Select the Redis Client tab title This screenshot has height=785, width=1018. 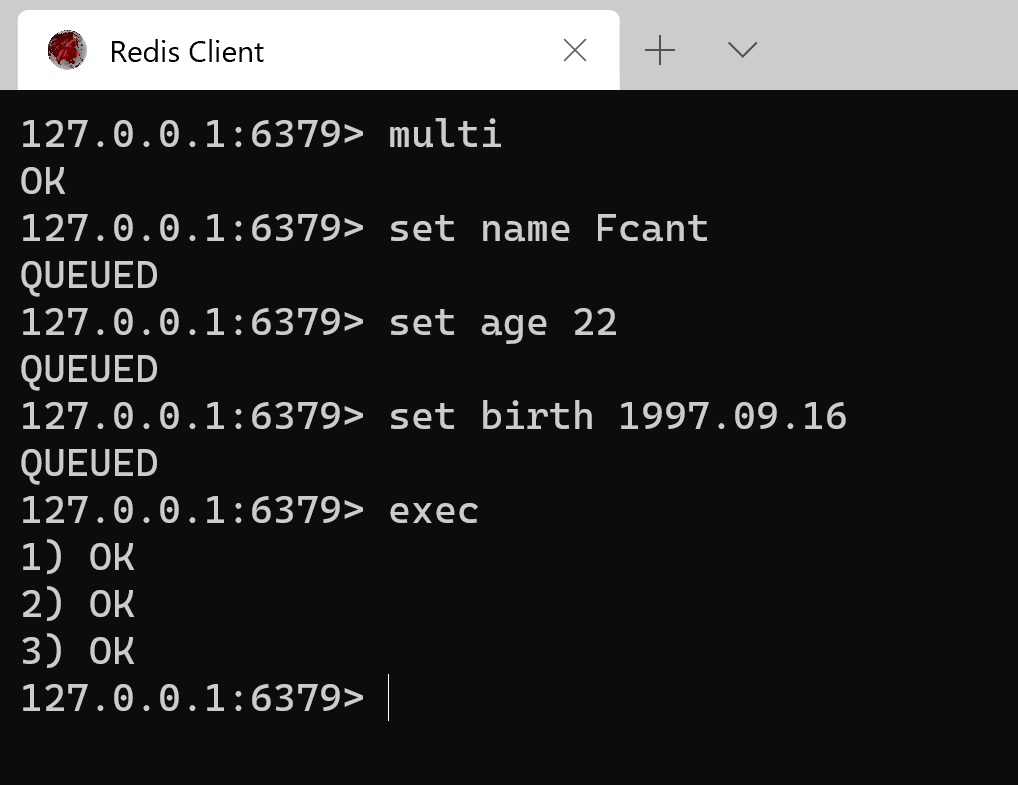click(x=186, y=51)
